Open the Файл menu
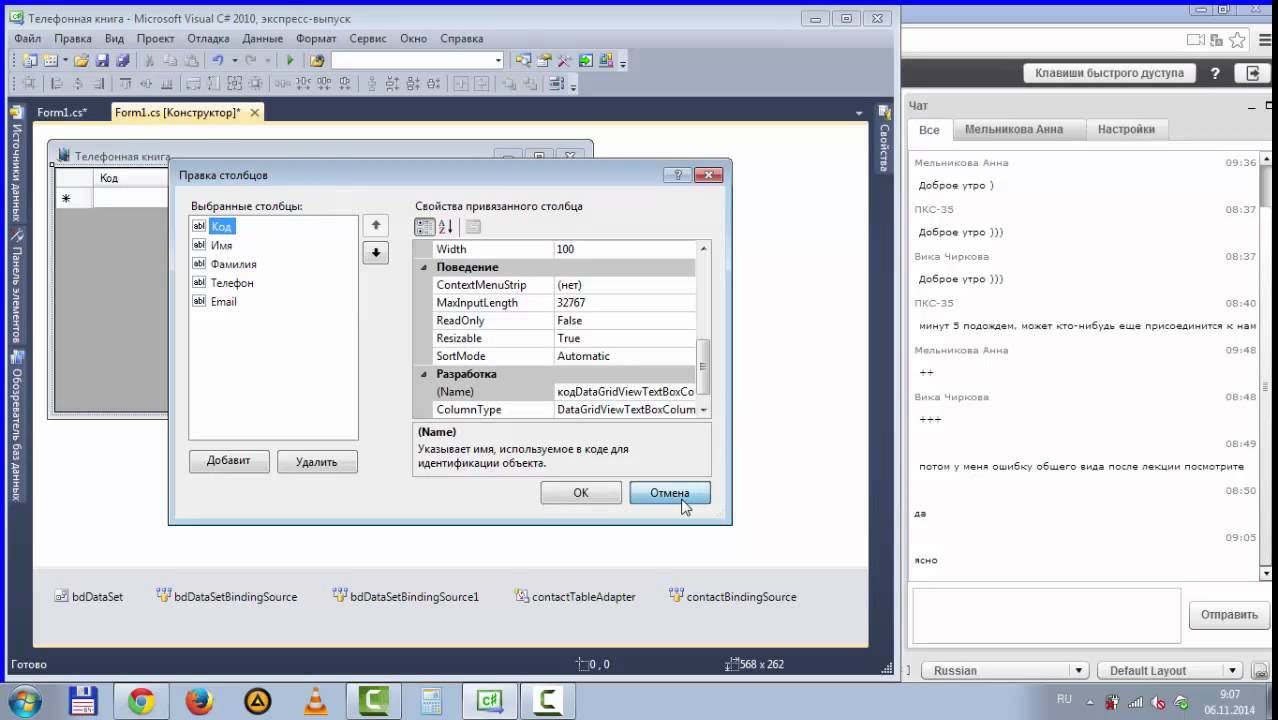 pyautogui.click(x=27, y=38)
